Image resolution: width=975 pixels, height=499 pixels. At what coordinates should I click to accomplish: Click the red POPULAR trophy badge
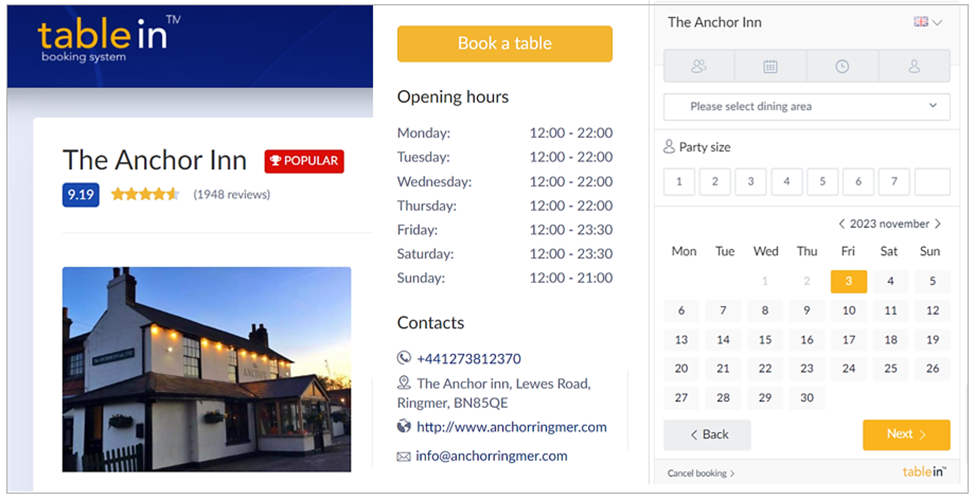coord(304,161)
